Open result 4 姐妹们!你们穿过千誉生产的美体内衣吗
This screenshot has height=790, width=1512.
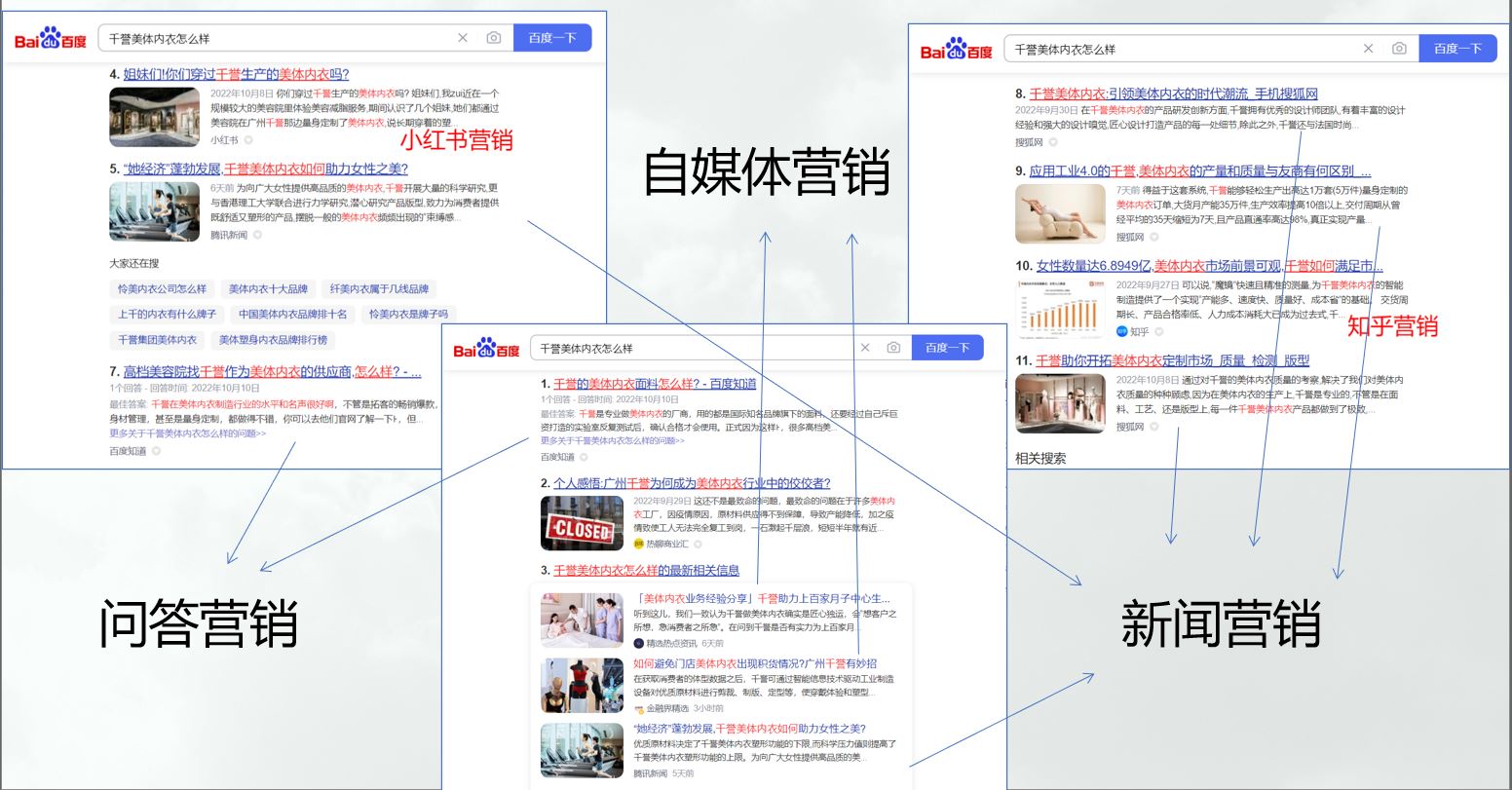[x=236, y=74]
